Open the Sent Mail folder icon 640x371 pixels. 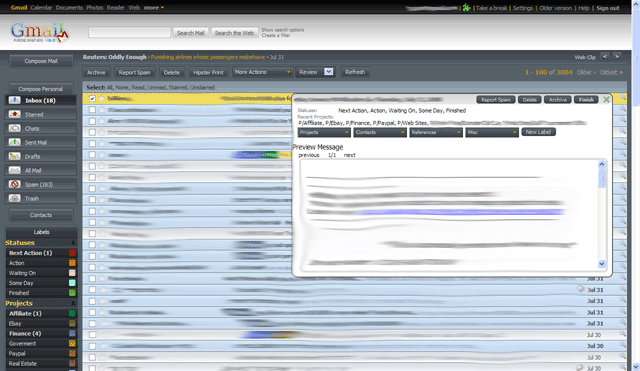click(x=15, y=142)
